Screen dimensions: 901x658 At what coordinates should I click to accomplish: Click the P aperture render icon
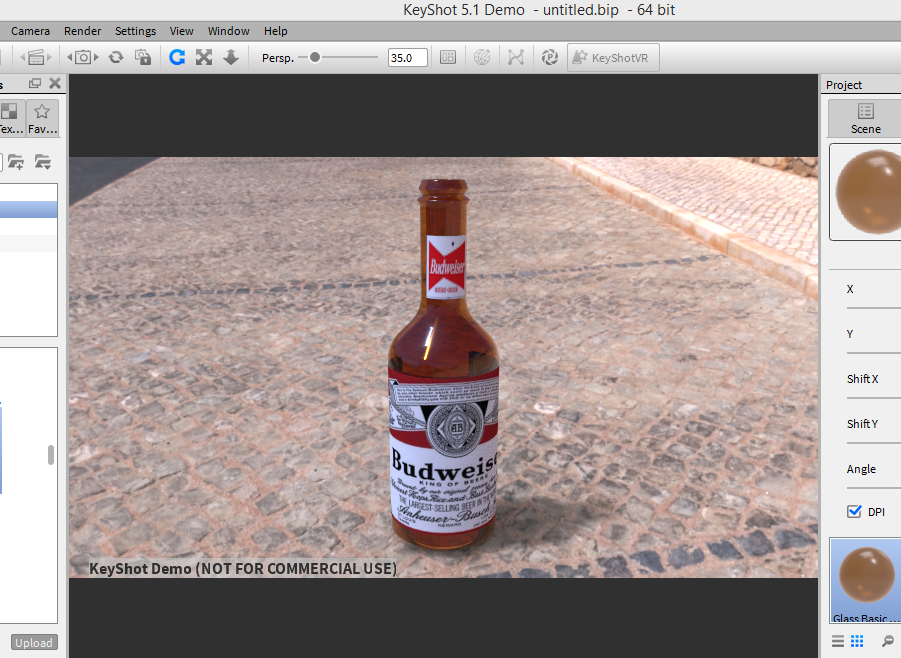click(549, 57)
